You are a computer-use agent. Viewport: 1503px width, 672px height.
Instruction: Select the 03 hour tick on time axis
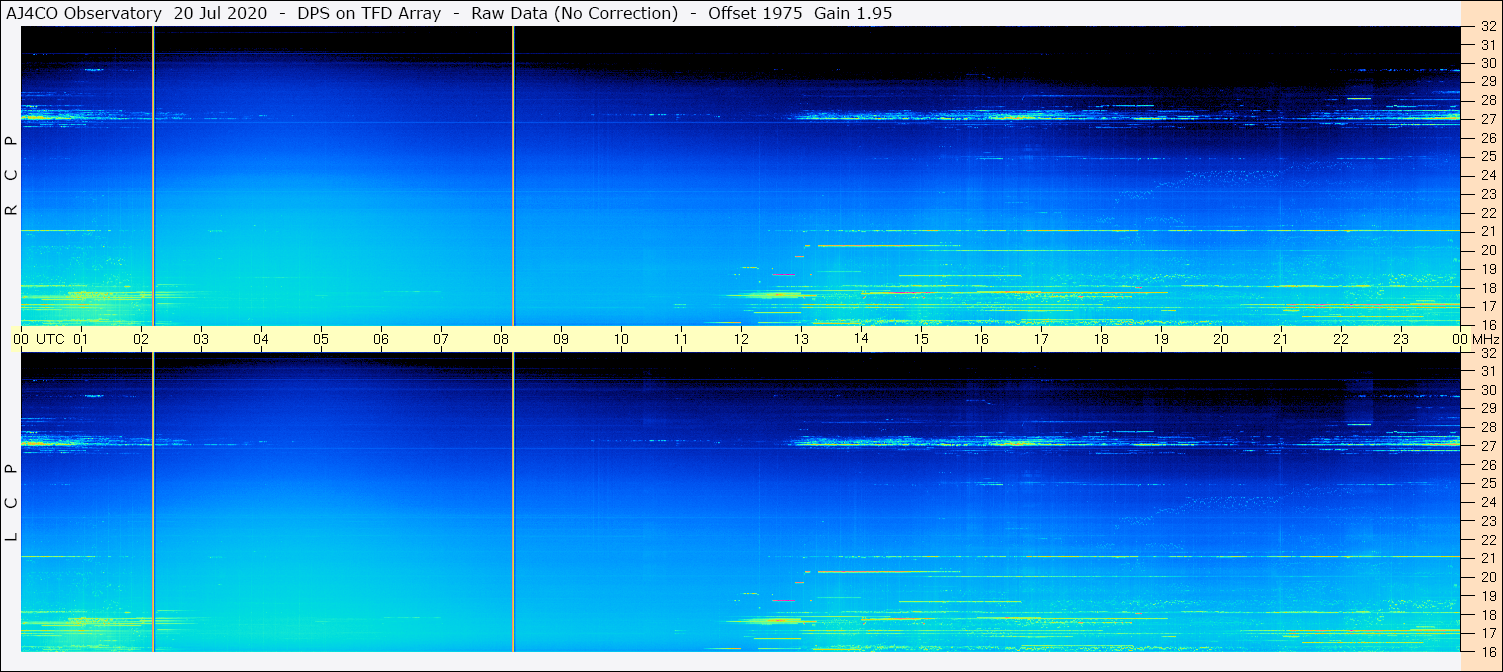(x=201, y=340)
